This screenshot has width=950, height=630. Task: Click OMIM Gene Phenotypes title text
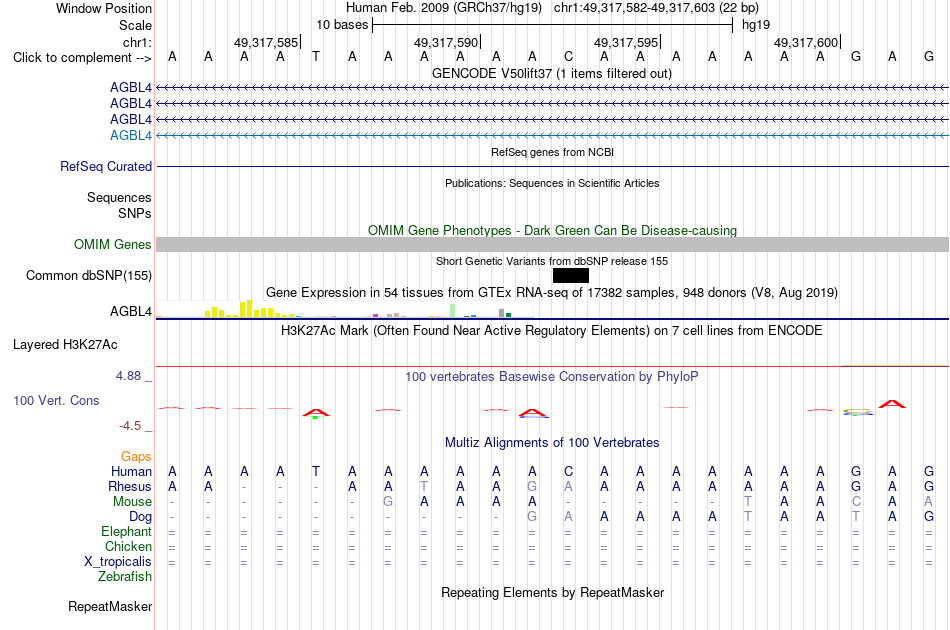[553, 231]
